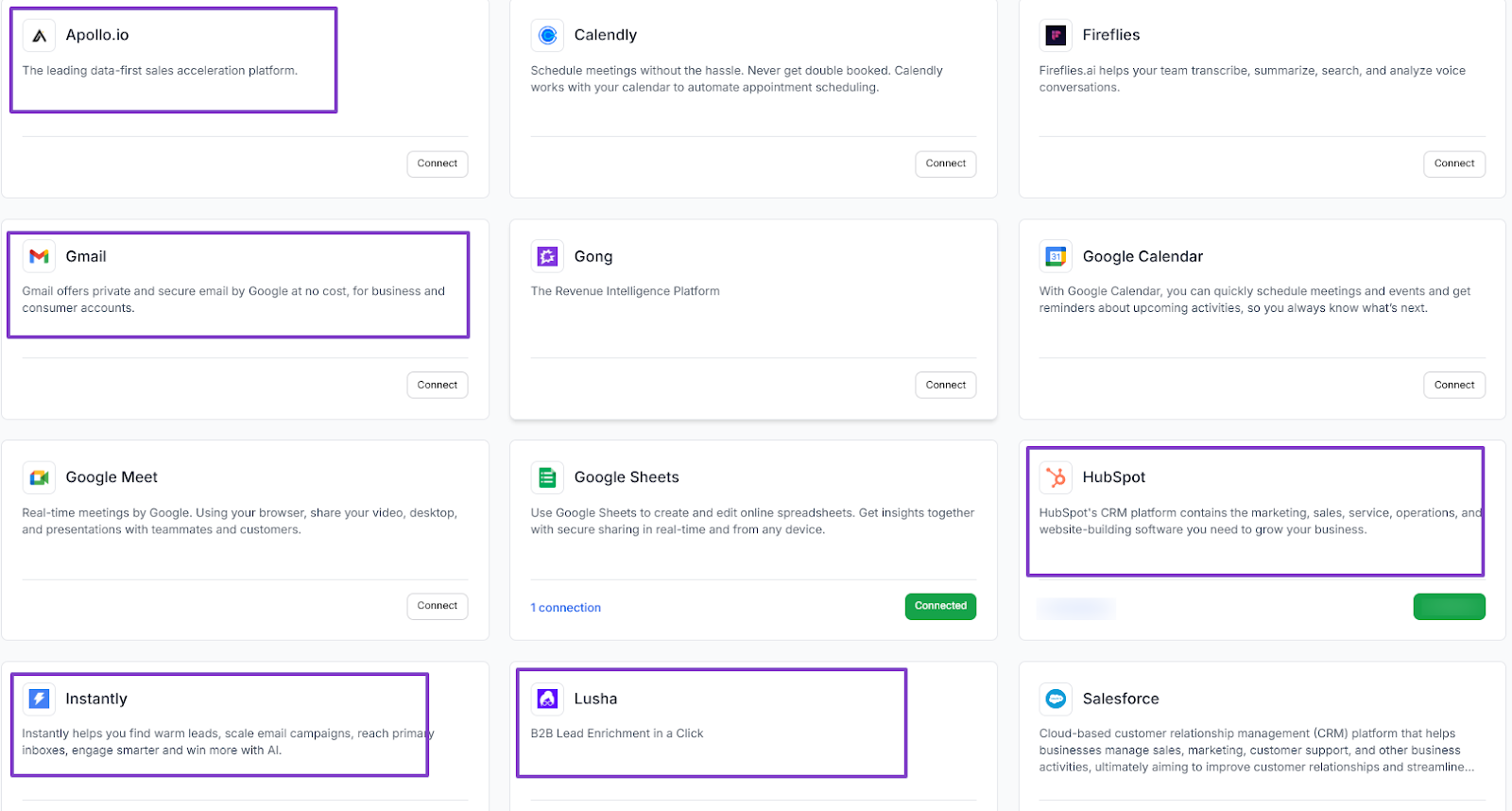Click the Google Sheets online spreadsheets description
This screenshot has width=1512, height=811.
tap(752, 522)
